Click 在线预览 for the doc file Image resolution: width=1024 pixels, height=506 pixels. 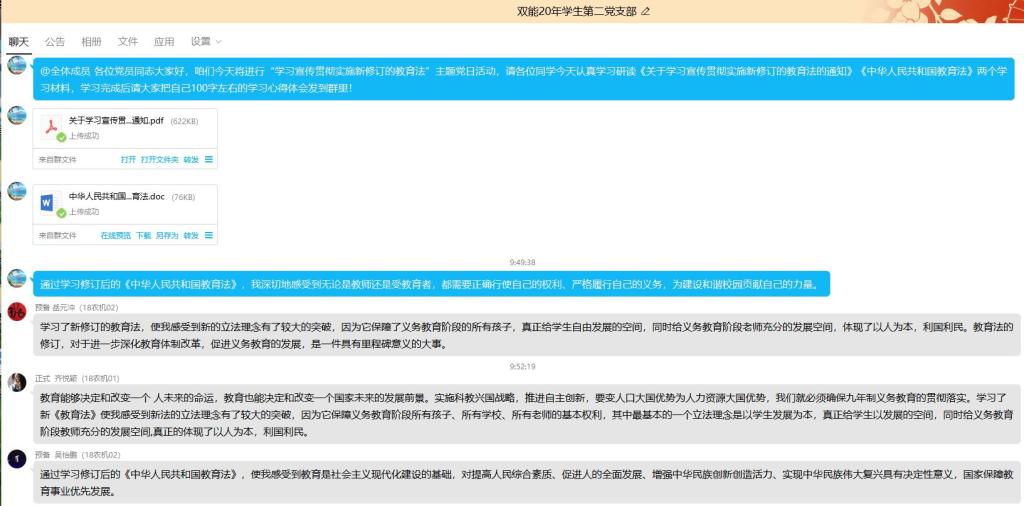115,235
